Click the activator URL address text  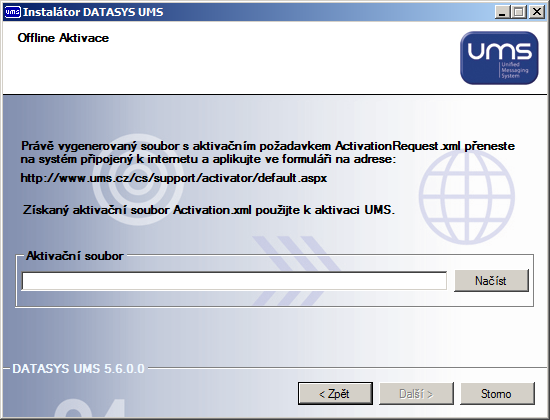(x=174, y=178)
